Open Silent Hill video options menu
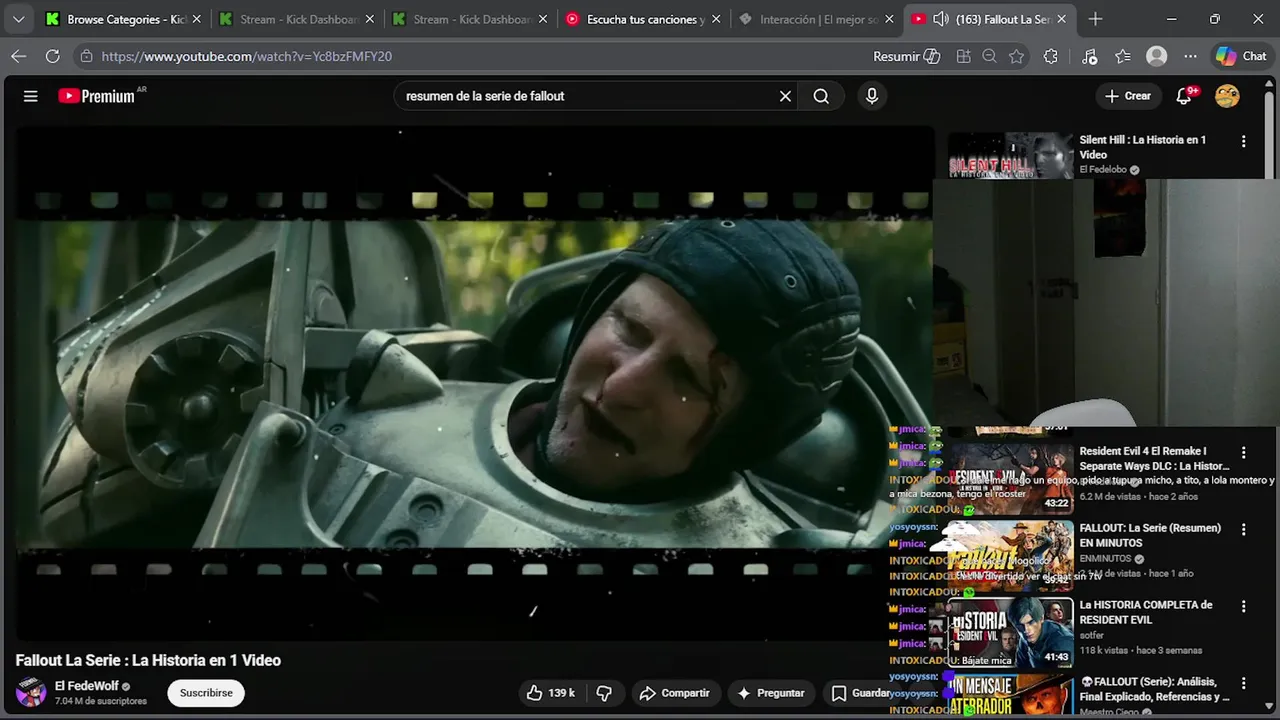Screen dimensions: 1280x720 click(x=1243, y=142)
